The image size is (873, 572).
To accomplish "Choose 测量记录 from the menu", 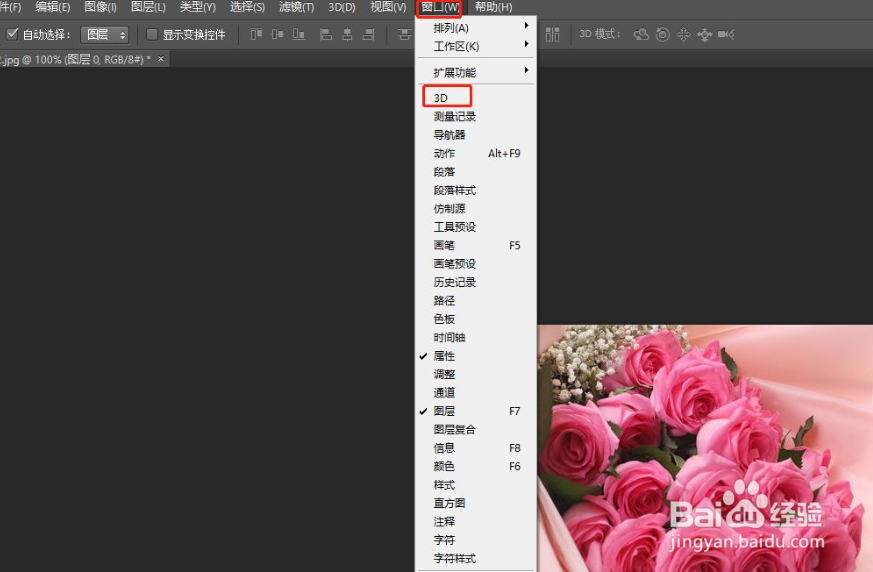I will point(476,116).
